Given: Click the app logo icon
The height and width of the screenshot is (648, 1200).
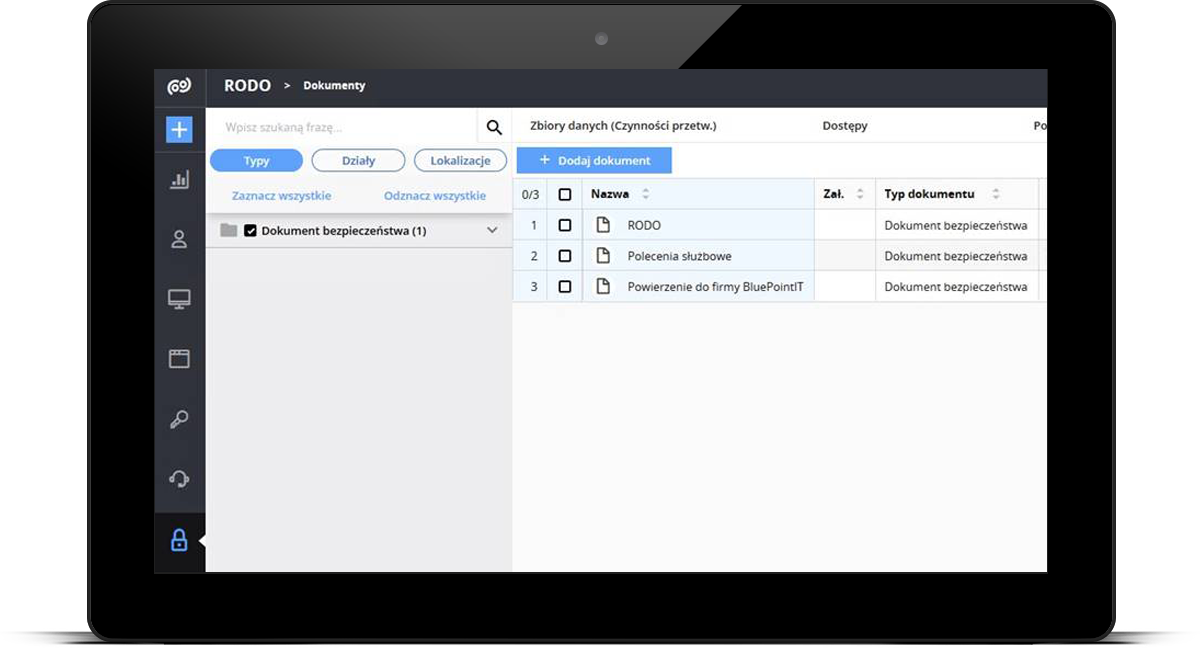Looking at the screenshot, I should tap(179, 87).
